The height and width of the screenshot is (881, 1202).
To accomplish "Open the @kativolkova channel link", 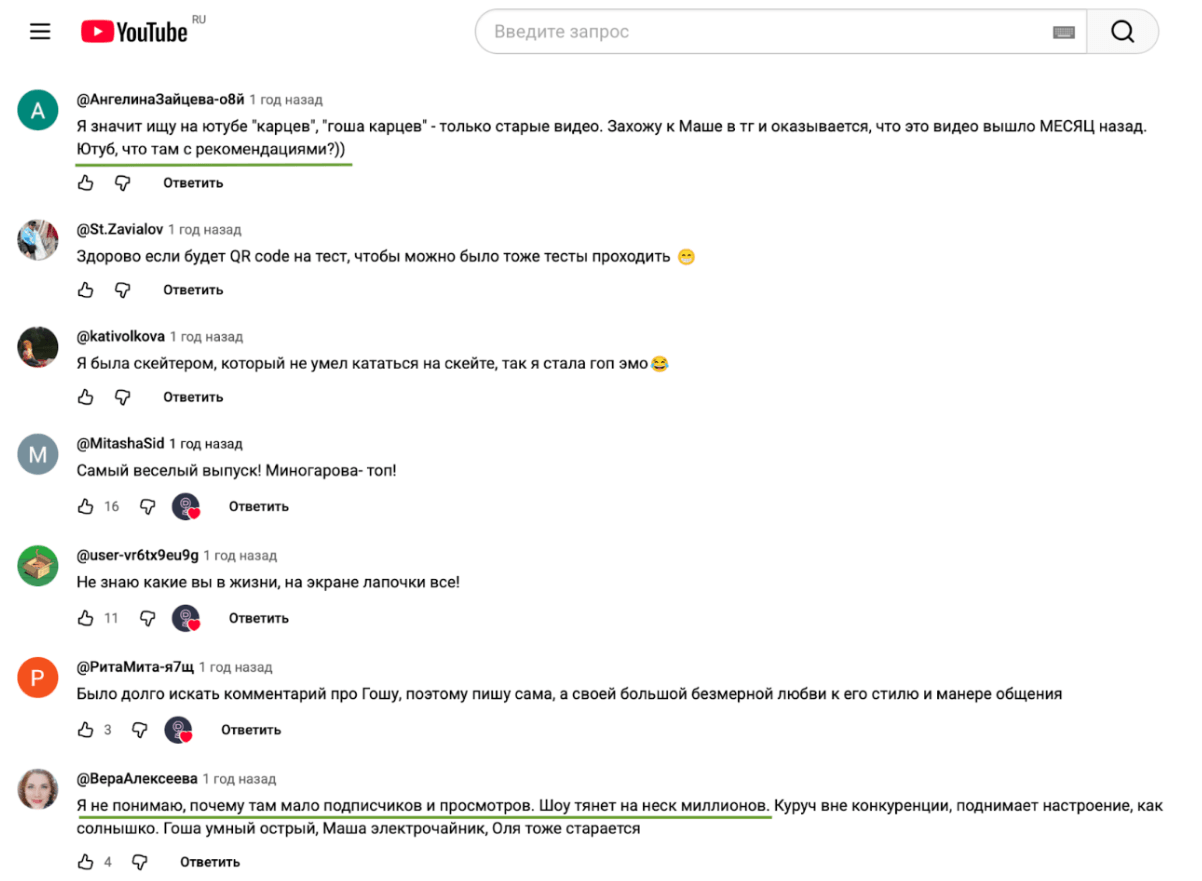I will point(121,336).
